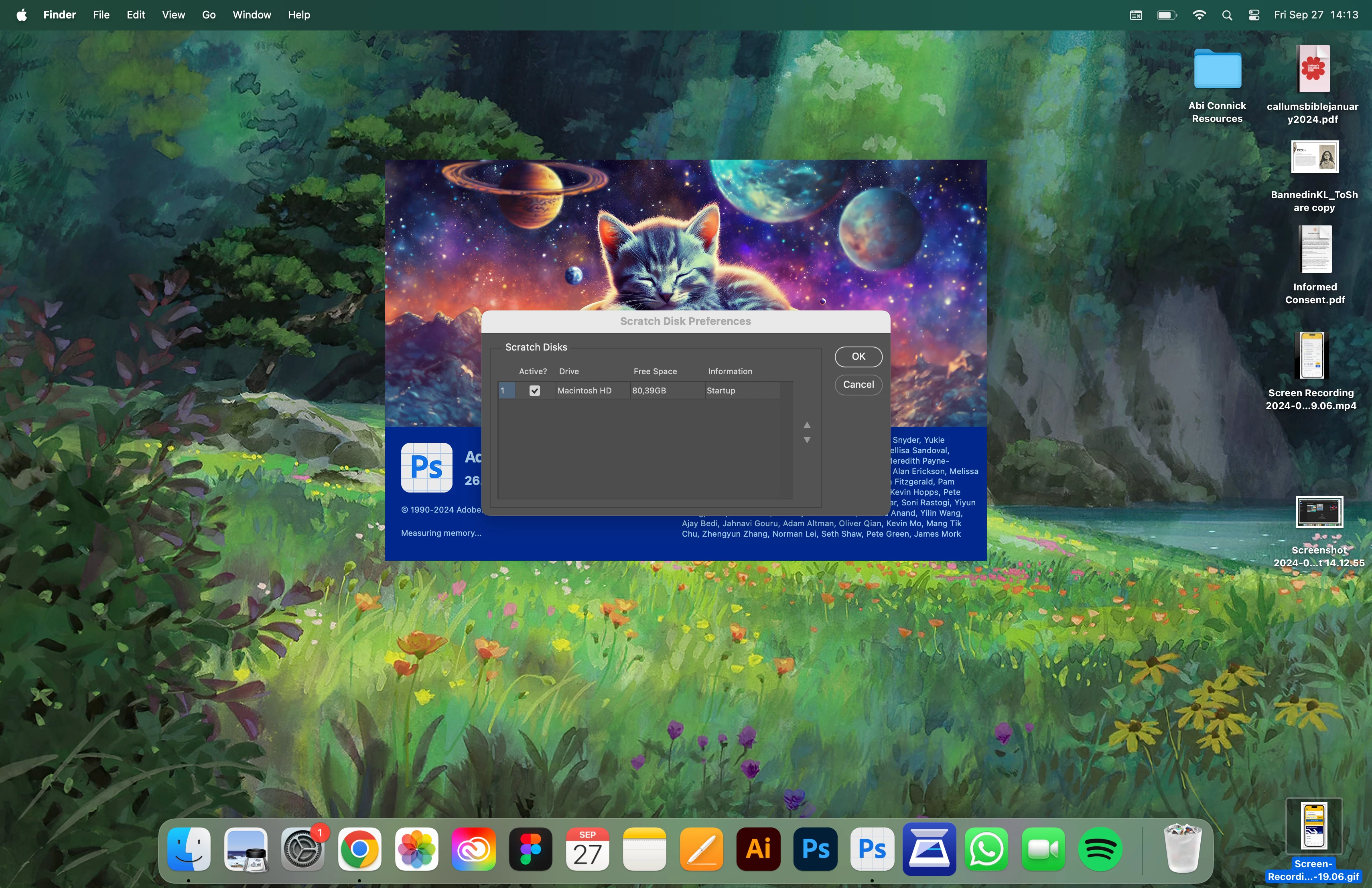The width and height of the screenshot is (1372, 888).
Task: Open the dark Photoshop dock icon
Action: (x=815, y=849)
